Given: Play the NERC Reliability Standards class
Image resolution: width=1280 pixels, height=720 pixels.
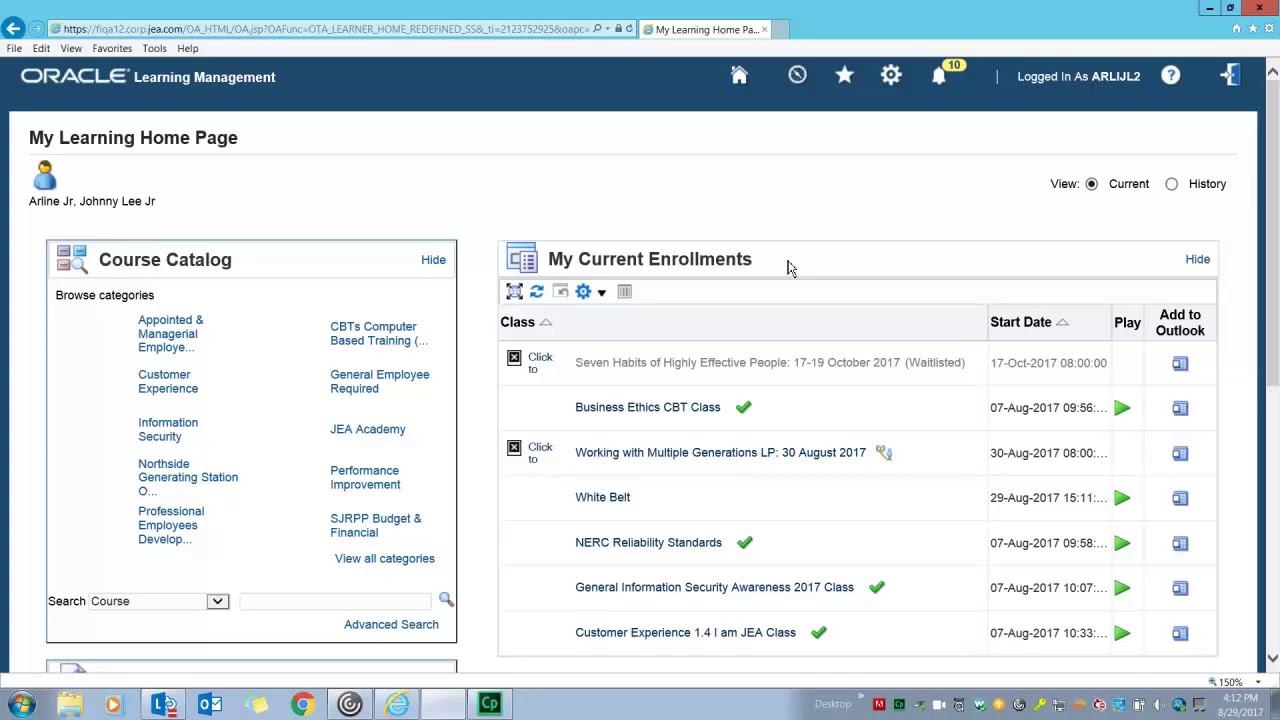Looking at the screenshot, I should click(1122, 543).
